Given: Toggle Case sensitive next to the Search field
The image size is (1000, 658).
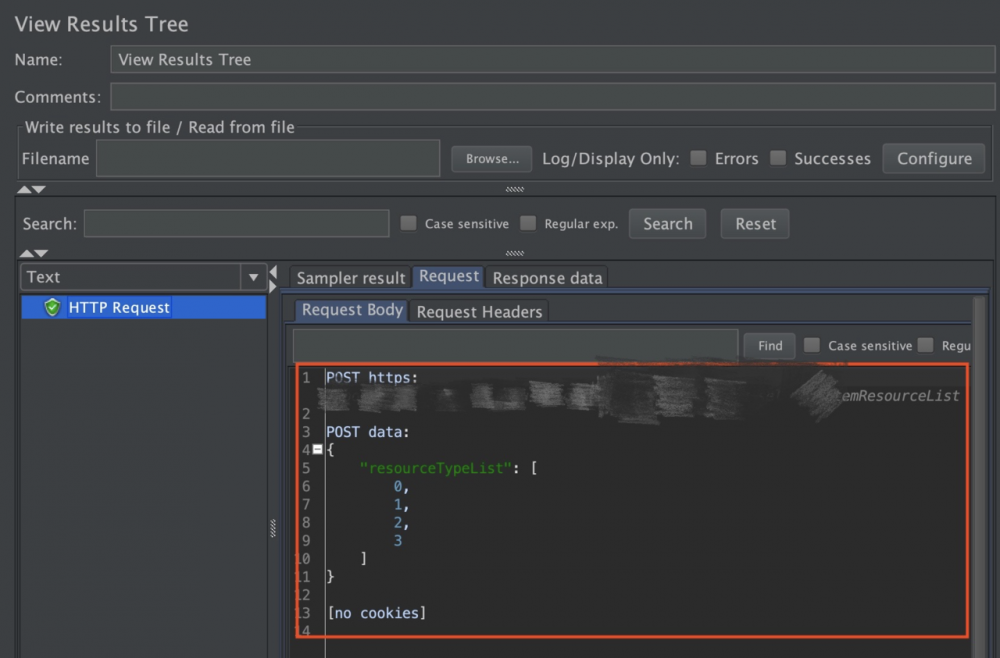Looking at the screenshot, I should pos(408,224).
